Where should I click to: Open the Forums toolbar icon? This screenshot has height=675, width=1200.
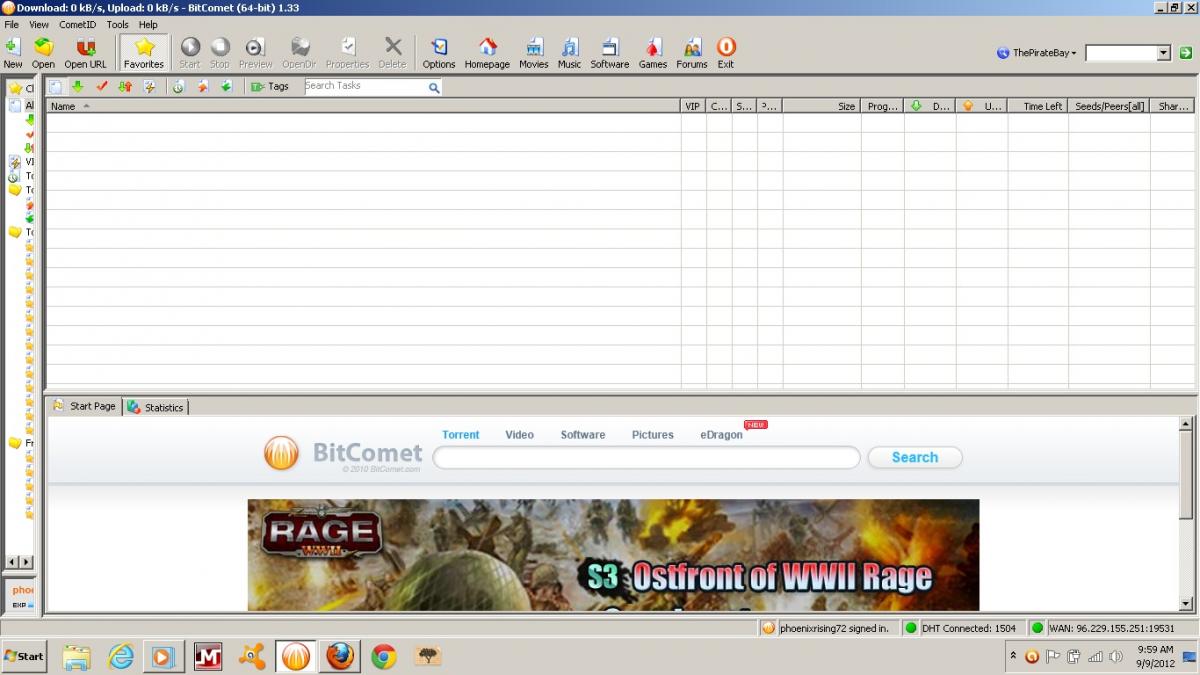pyautogui.click(x=691, y=48)
